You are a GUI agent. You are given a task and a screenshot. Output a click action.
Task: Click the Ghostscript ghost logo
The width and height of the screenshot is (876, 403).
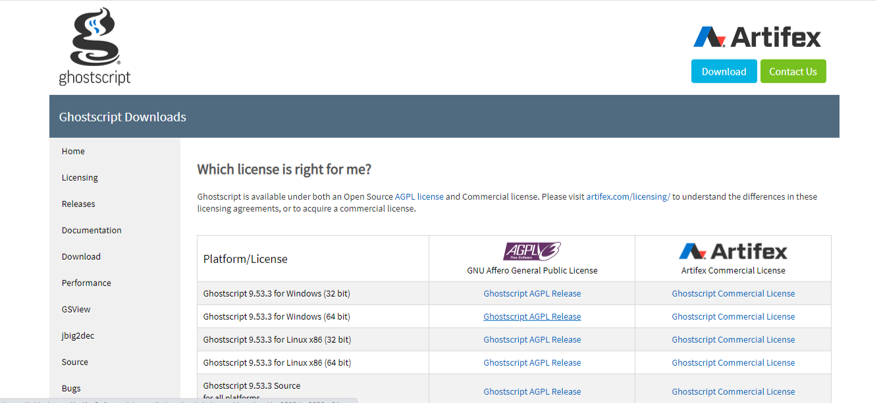94,46
